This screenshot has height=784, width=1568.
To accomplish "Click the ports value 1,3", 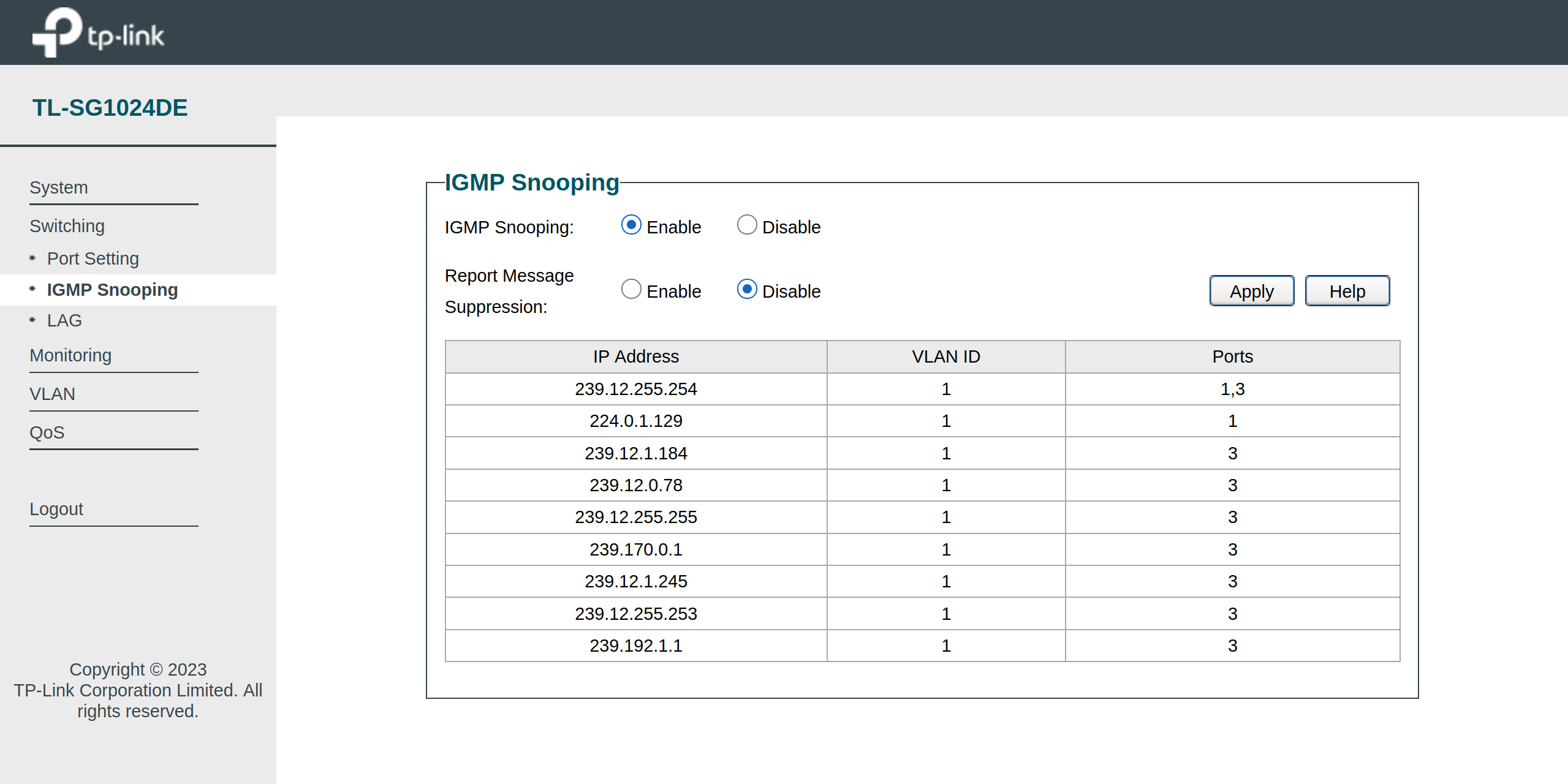I will tap(1233, 389).
